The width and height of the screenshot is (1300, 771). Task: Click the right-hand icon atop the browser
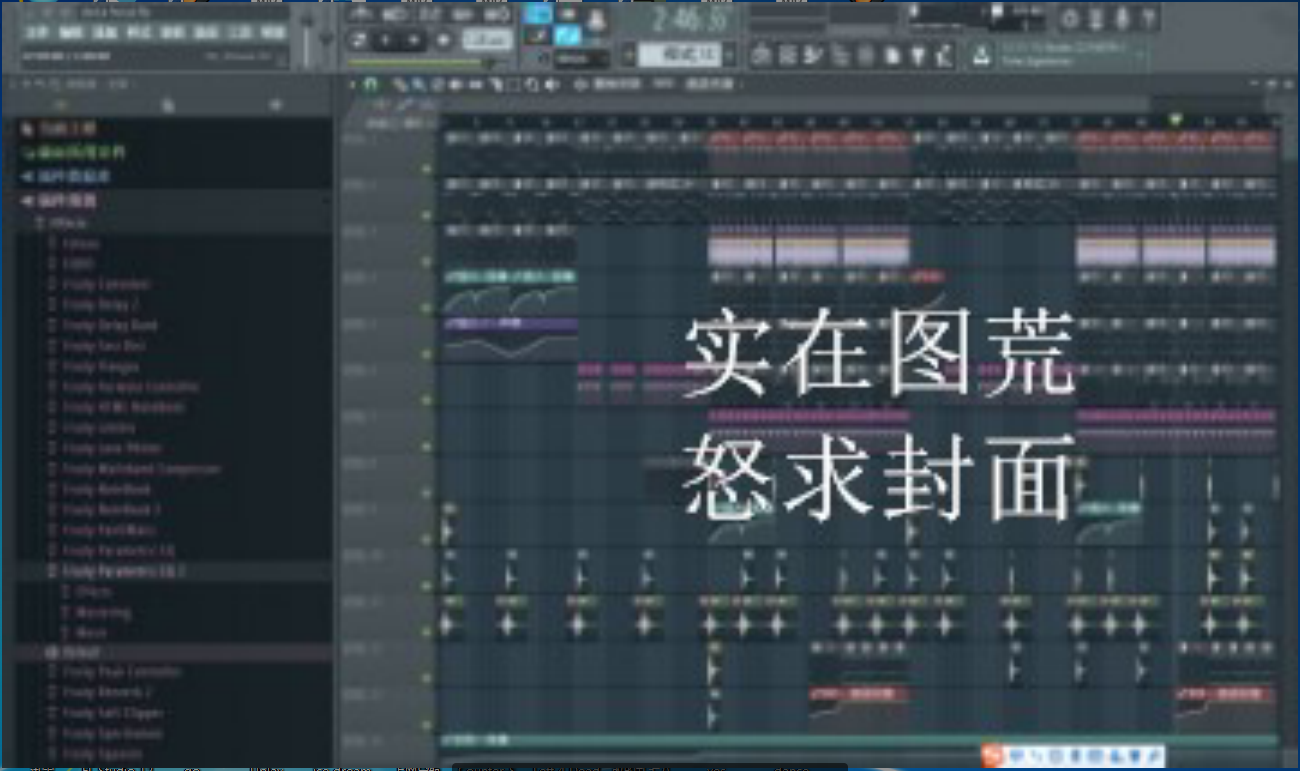click(x=276, y=105)
